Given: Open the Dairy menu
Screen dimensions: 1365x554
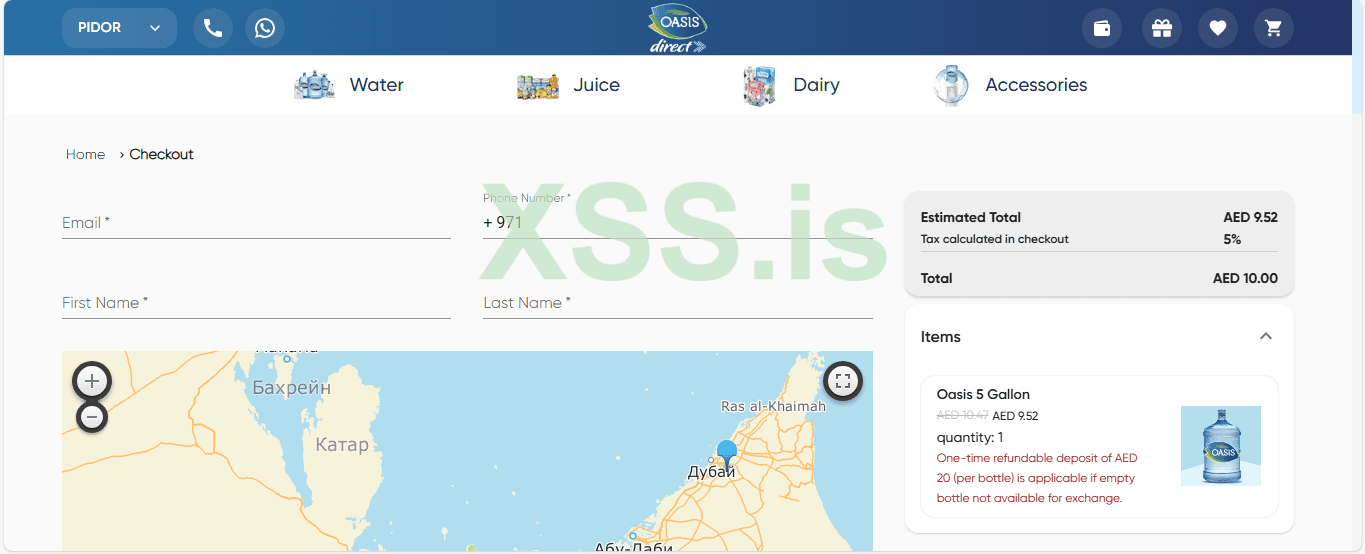Looking at the screenshot, I should tap(817, 85).
